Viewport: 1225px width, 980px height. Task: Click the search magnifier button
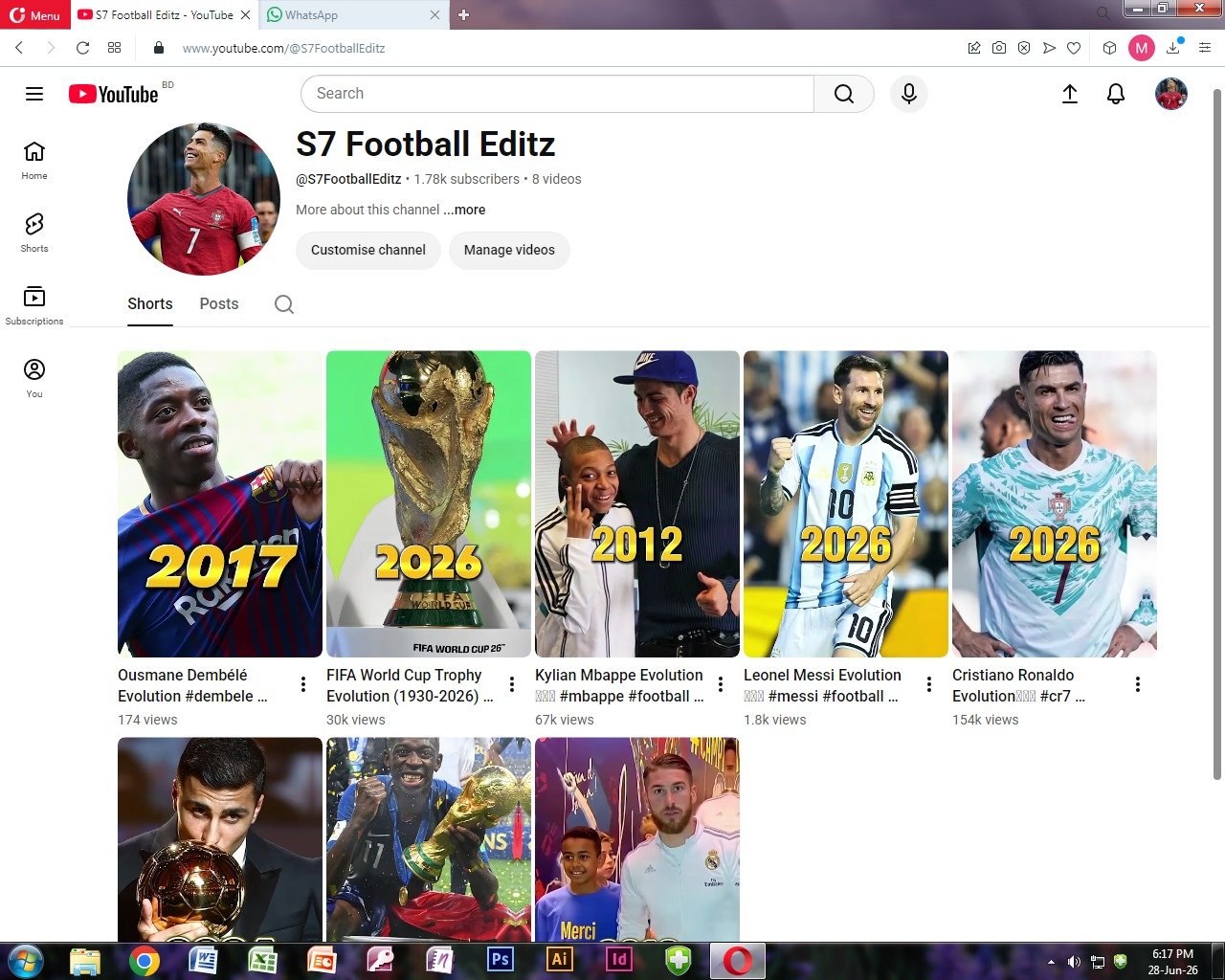844,94
